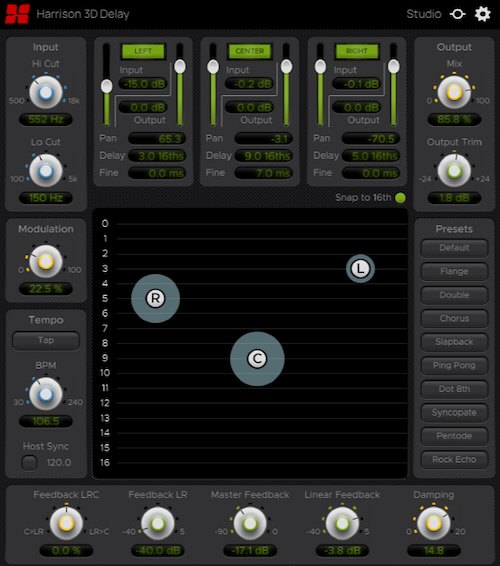Click the target icon next to Studio

(x=457, y=14)
